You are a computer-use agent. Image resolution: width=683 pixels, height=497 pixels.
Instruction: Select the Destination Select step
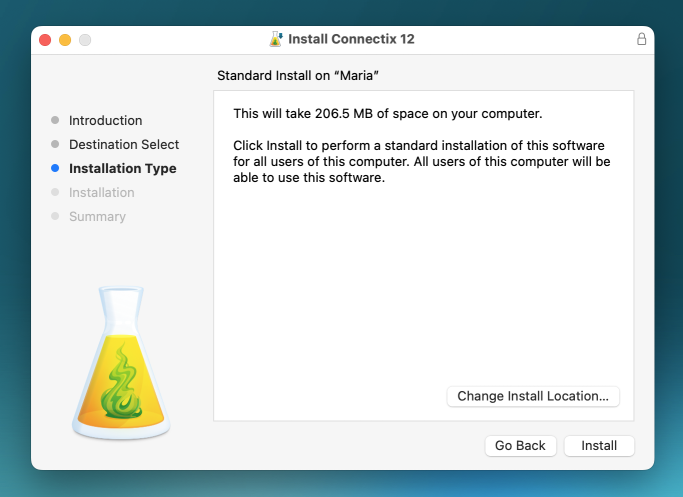click(x=124, y=145)
